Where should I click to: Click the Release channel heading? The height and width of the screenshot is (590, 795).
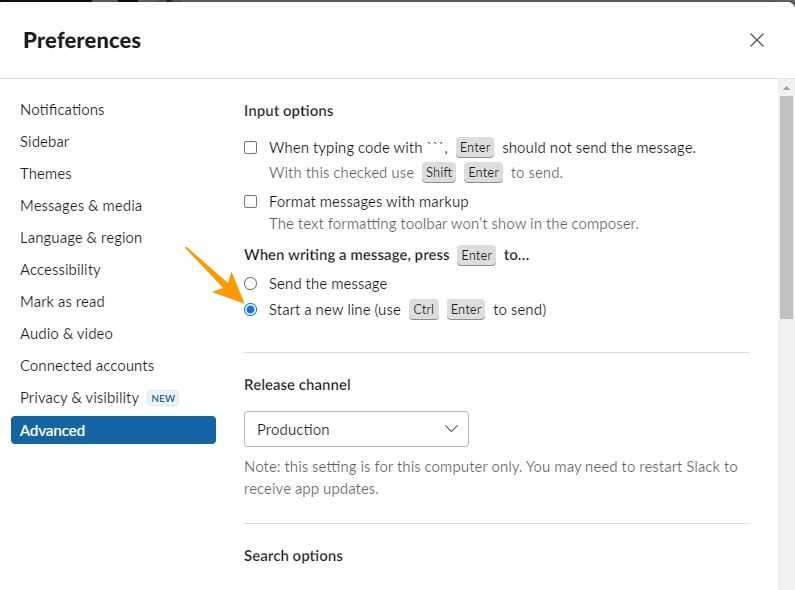click(x=297, y=385)
